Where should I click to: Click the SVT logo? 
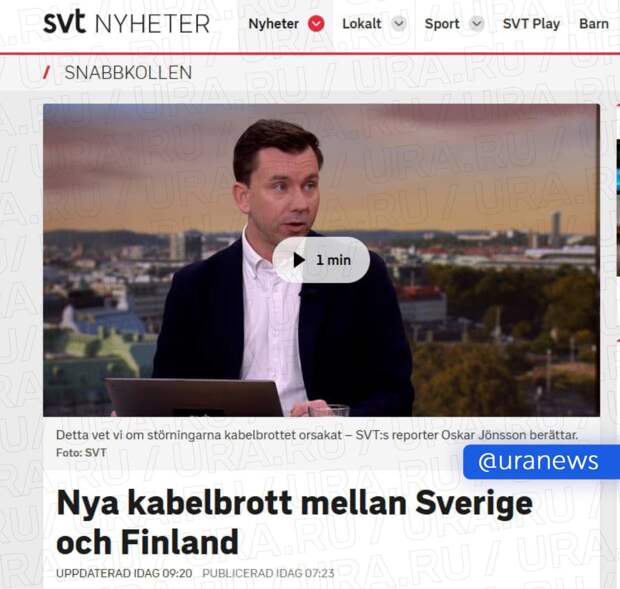(x=64, y=22)
